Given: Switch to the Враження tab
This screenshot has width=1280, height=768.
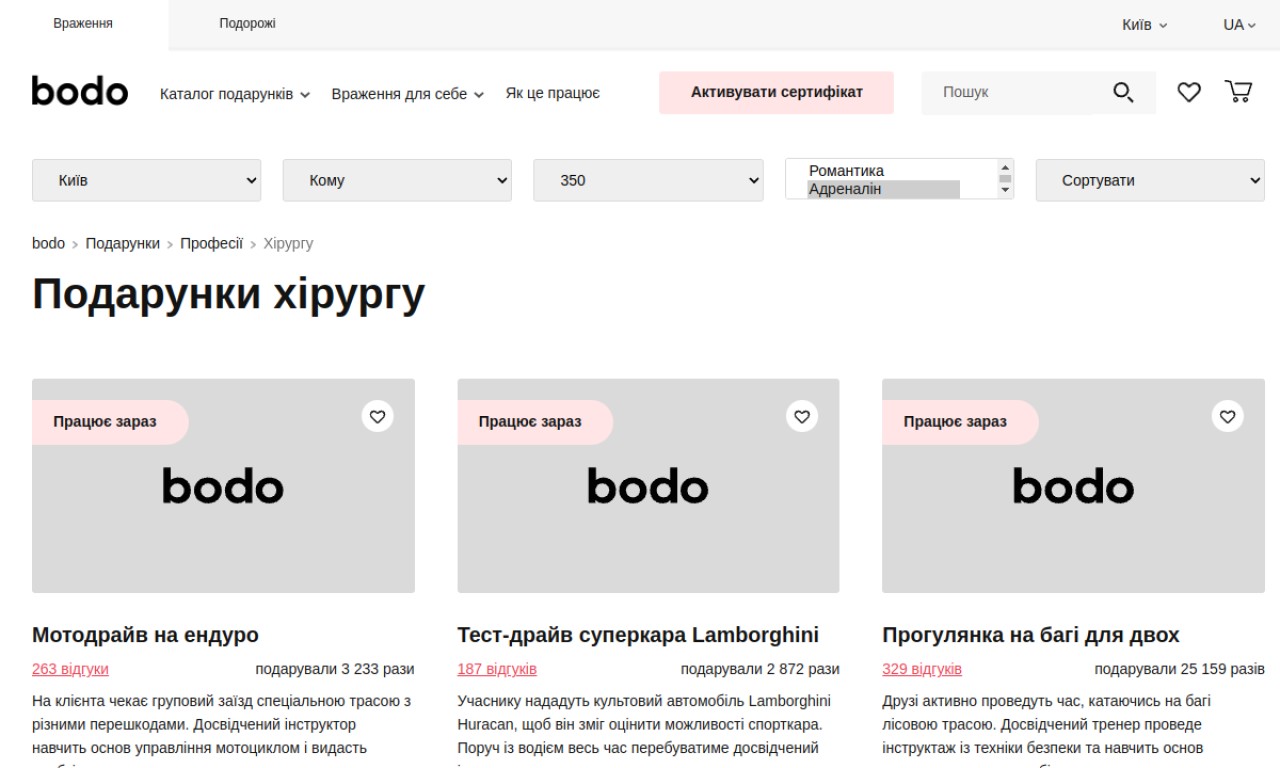Looking at the screenshot, I should [x=83, y=24].
